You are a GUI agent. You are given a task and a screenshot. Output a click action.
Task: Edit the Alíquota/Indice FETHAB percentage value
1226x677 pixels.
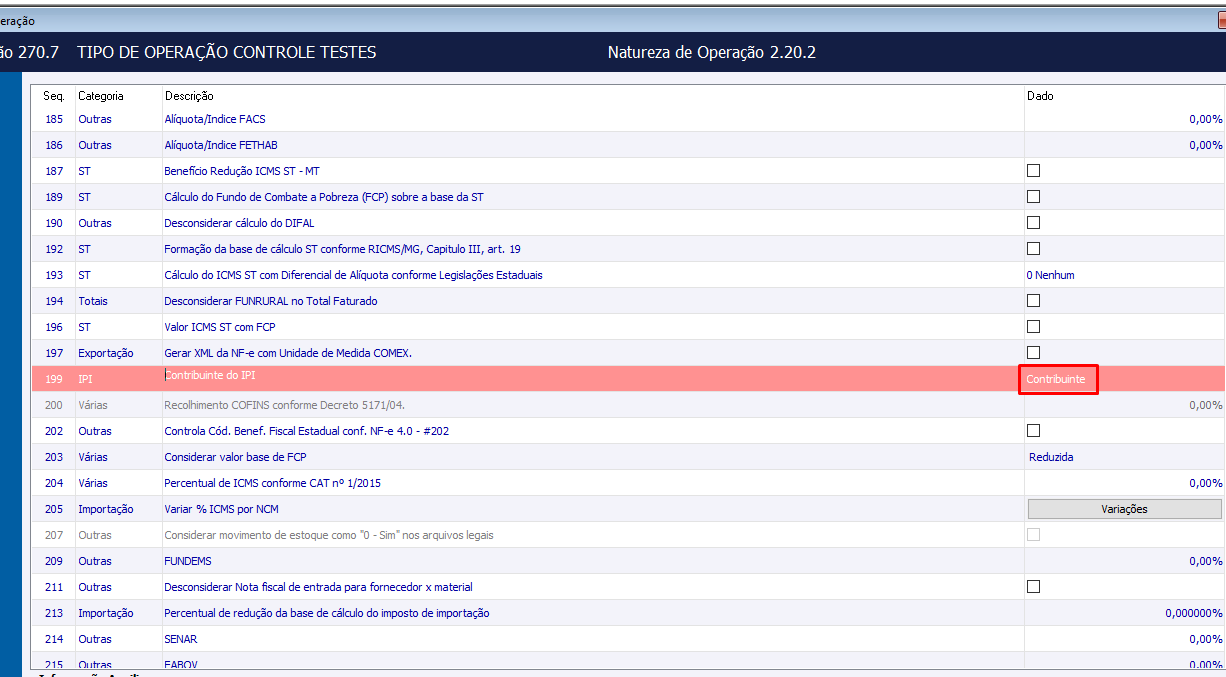1205,145
